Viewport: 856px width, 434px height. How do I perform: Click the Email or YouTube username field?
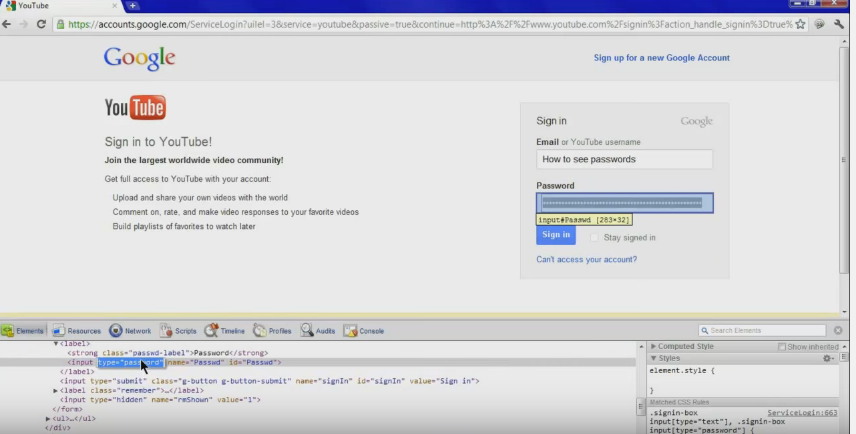click(625, 159)
